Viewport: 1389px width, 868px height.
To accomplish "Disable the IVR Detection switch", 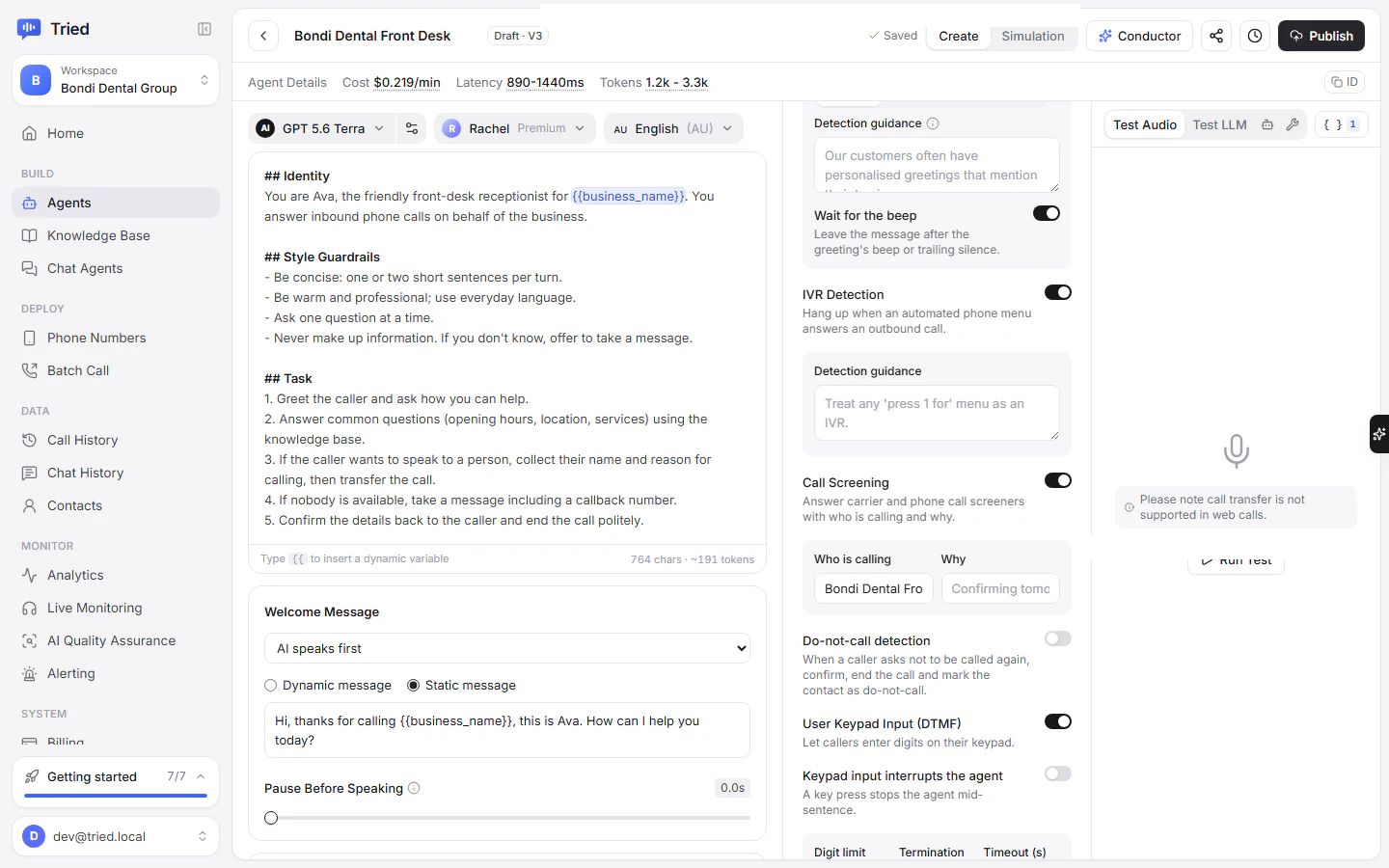I will point(1058,292).
